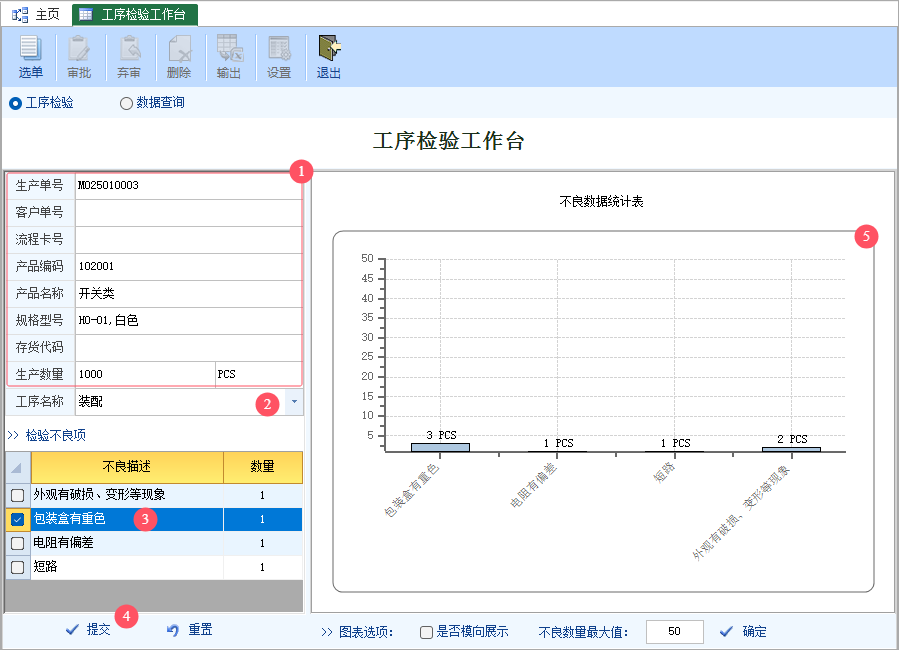Enable the 是否横向展示 checkbox

click(x=426, y=632)
